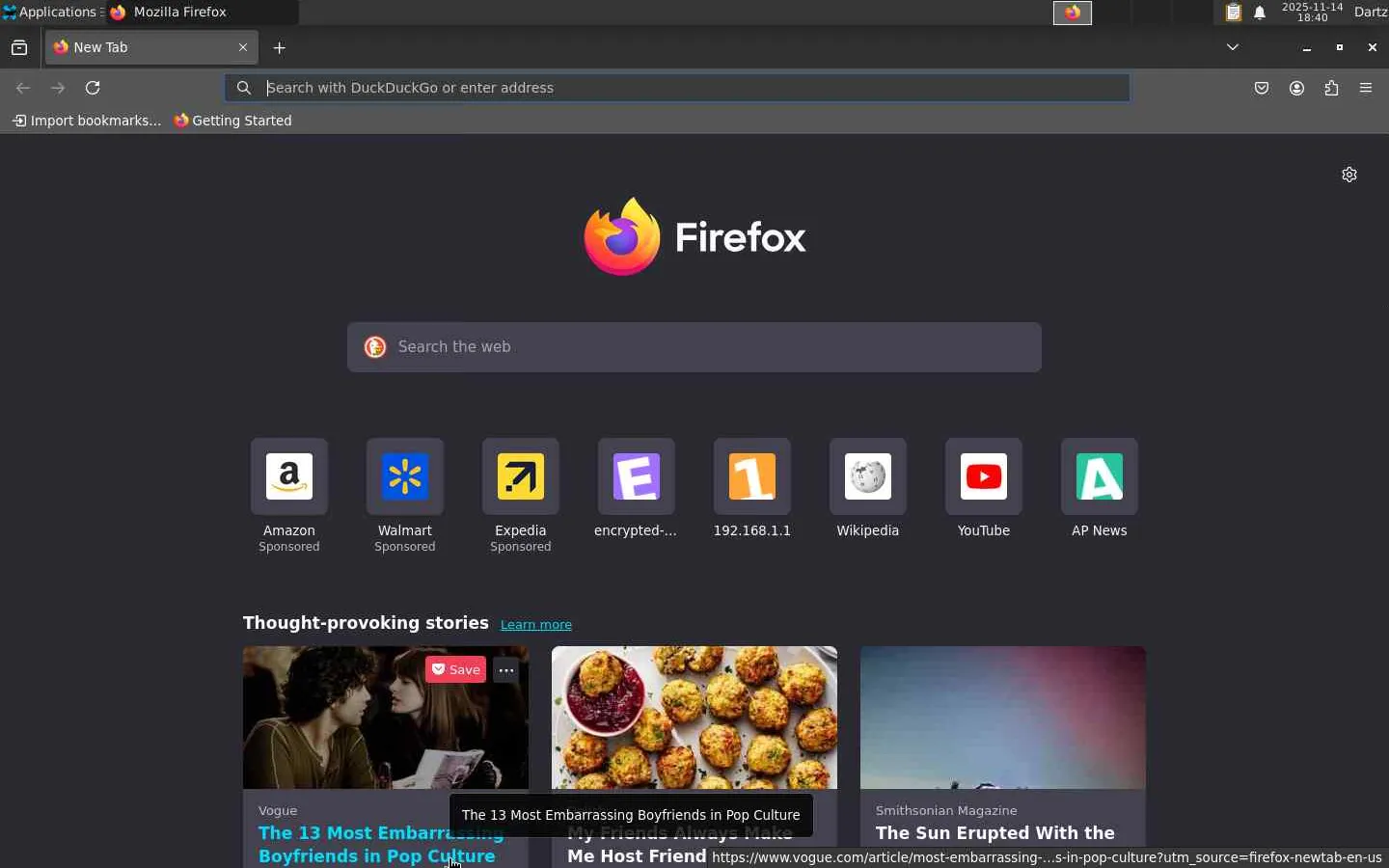Screen dimensions: 1389x868
Task: Open the notification bell in system tray
Action: (1260, 13)
